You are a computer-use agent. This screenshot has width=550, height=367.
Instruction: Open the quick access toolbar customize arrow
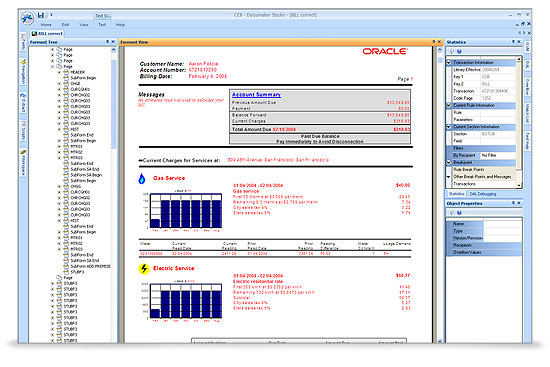click(x=51, y=15)
